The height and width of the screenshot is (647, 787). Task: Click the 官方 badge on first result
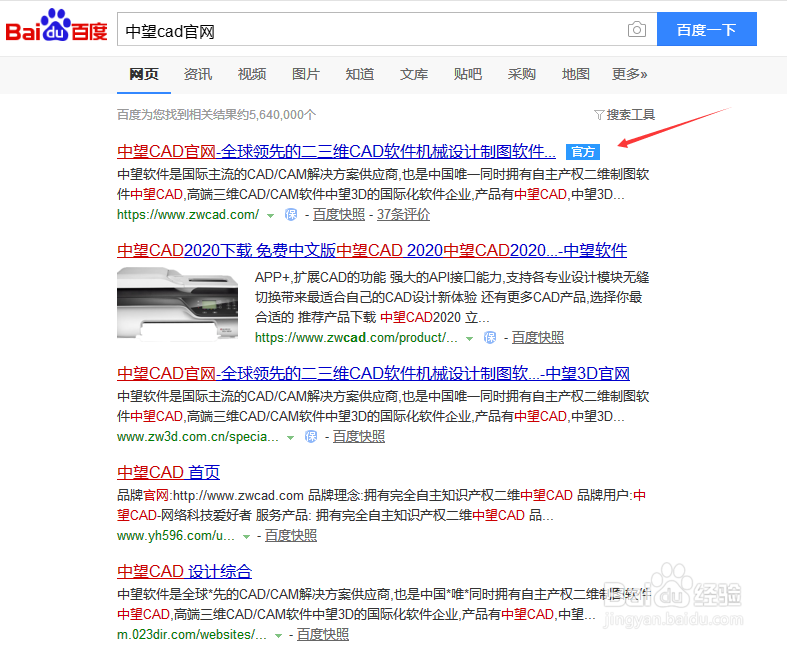[x=583, y=152]
